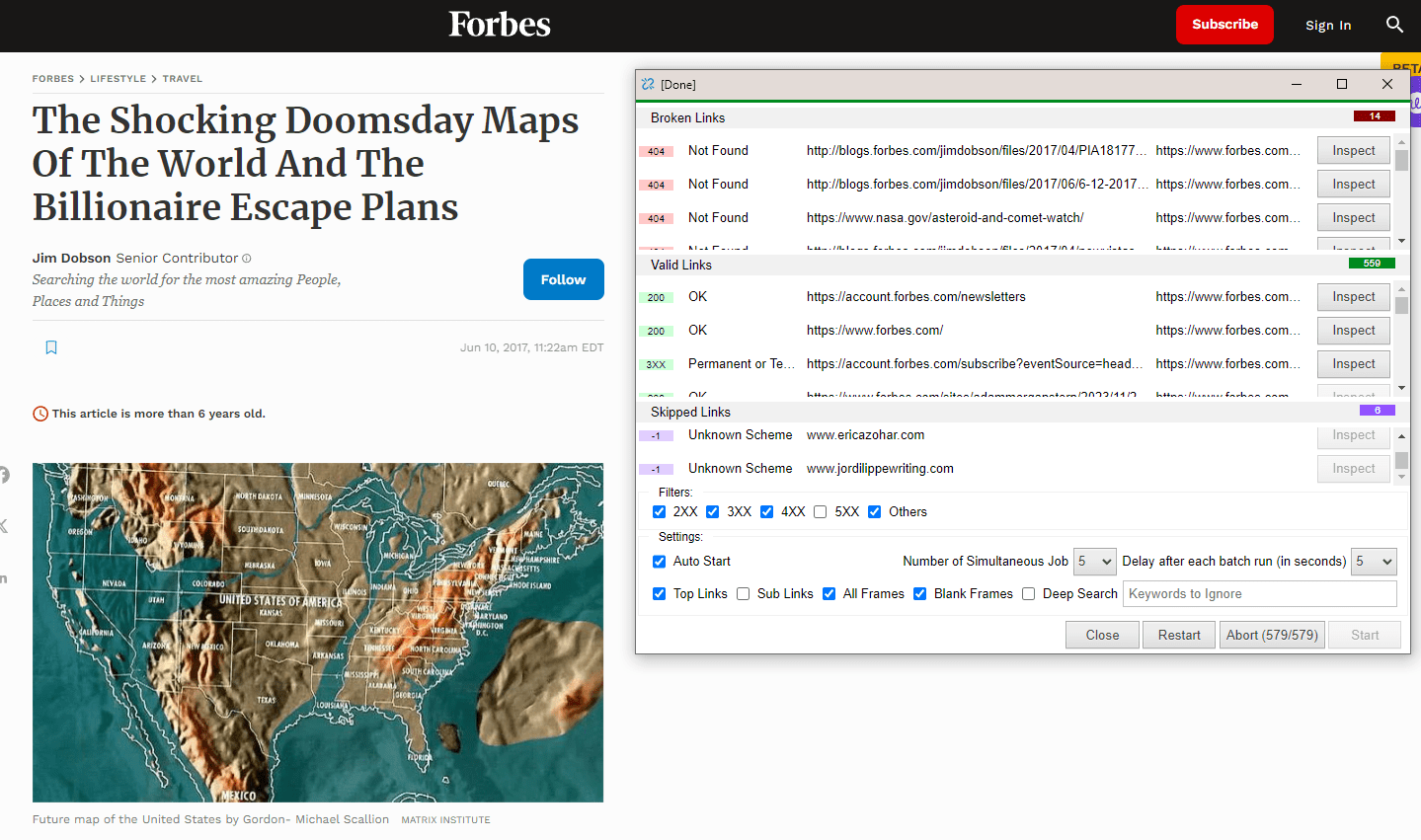Image resolution: width=1421 pixels, height=840 pixels.
Task: Click the link checker icon in dialog title
Action: click(648, 85)
